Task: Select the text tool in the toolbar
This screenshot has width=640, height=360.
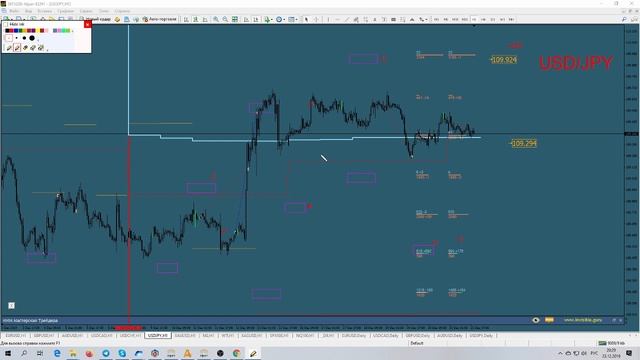Action: click(x=375, y=19)
